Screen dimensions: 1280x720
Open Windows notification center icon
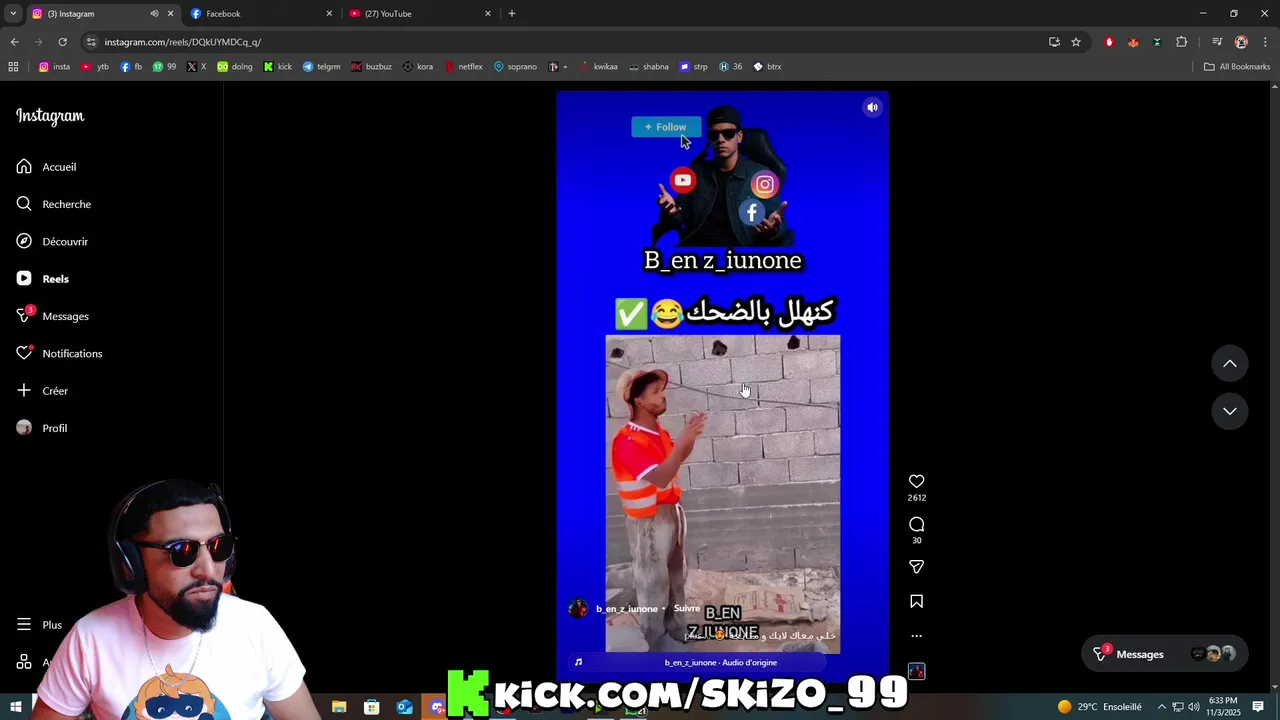(x=1258, y=706)
